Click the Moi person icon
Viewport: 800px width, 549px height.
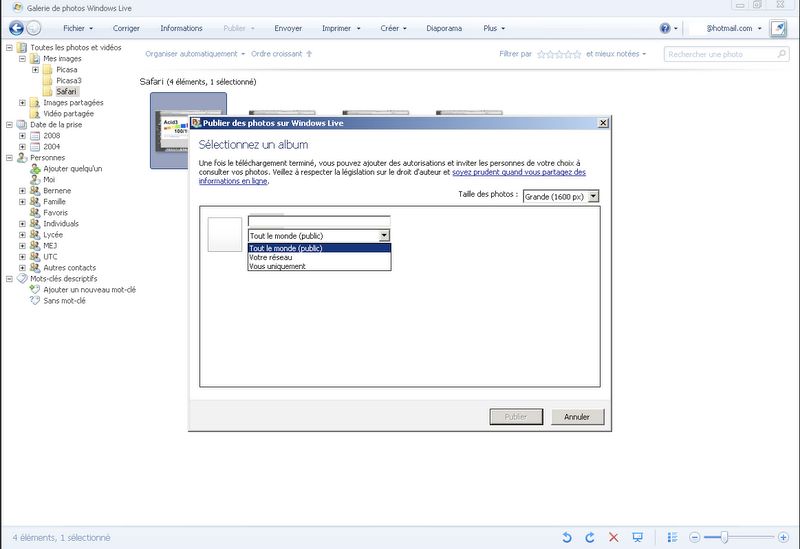coord(35,180)
